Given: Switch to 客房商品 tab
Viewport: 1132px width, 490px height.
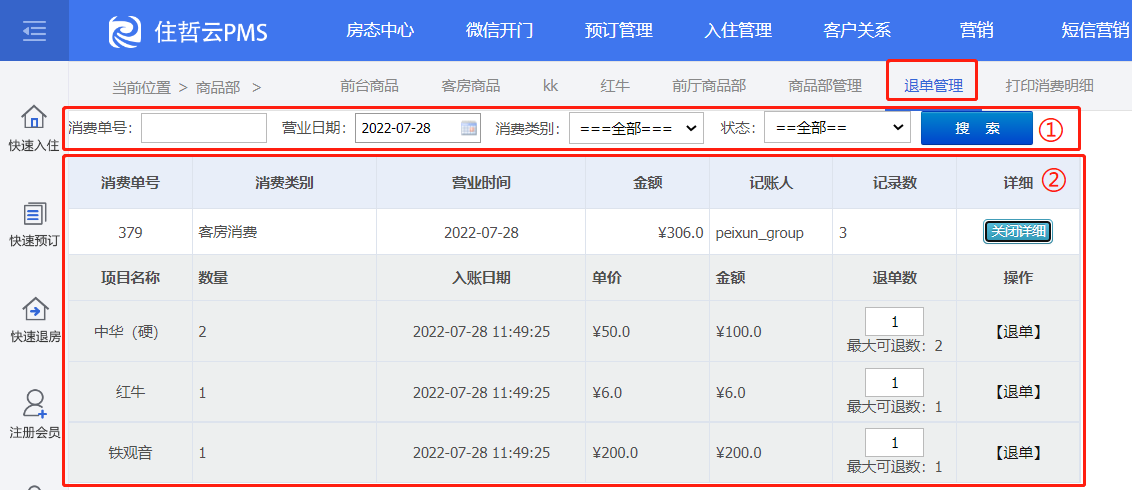Looking at the screenshot, I should click(x=471, y=86).
